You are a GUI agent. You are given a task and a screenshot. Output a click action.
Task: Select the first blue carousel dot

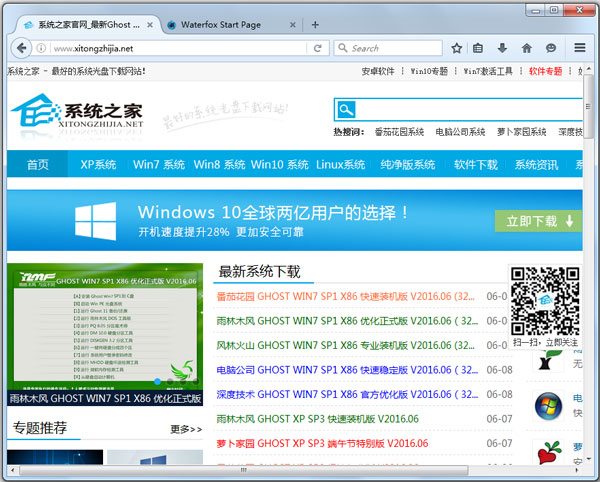pyautogui.click(x=157, y=381)
